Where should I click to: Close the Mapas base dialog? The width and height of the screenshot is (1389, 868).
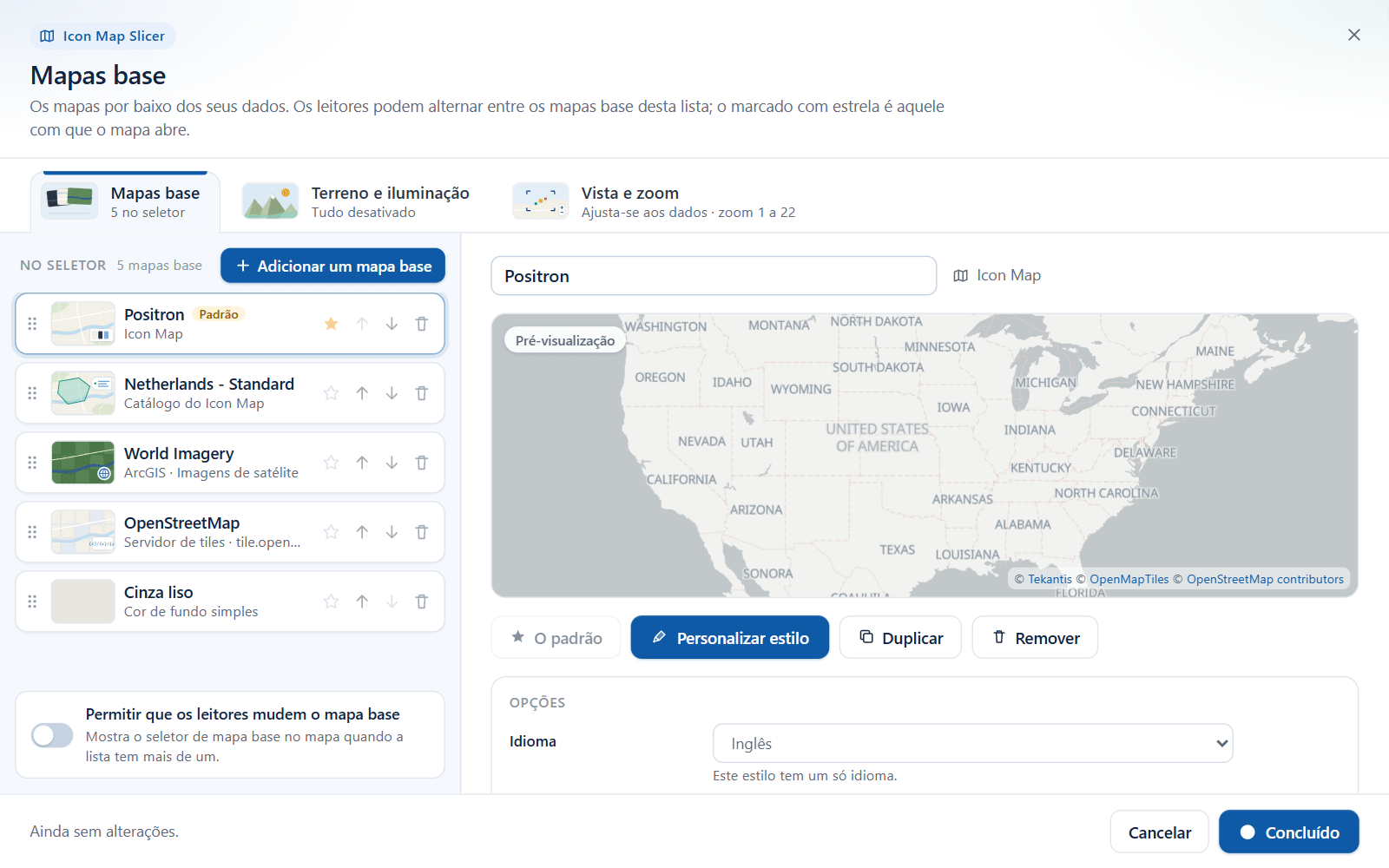click(x=1354, y=35)
